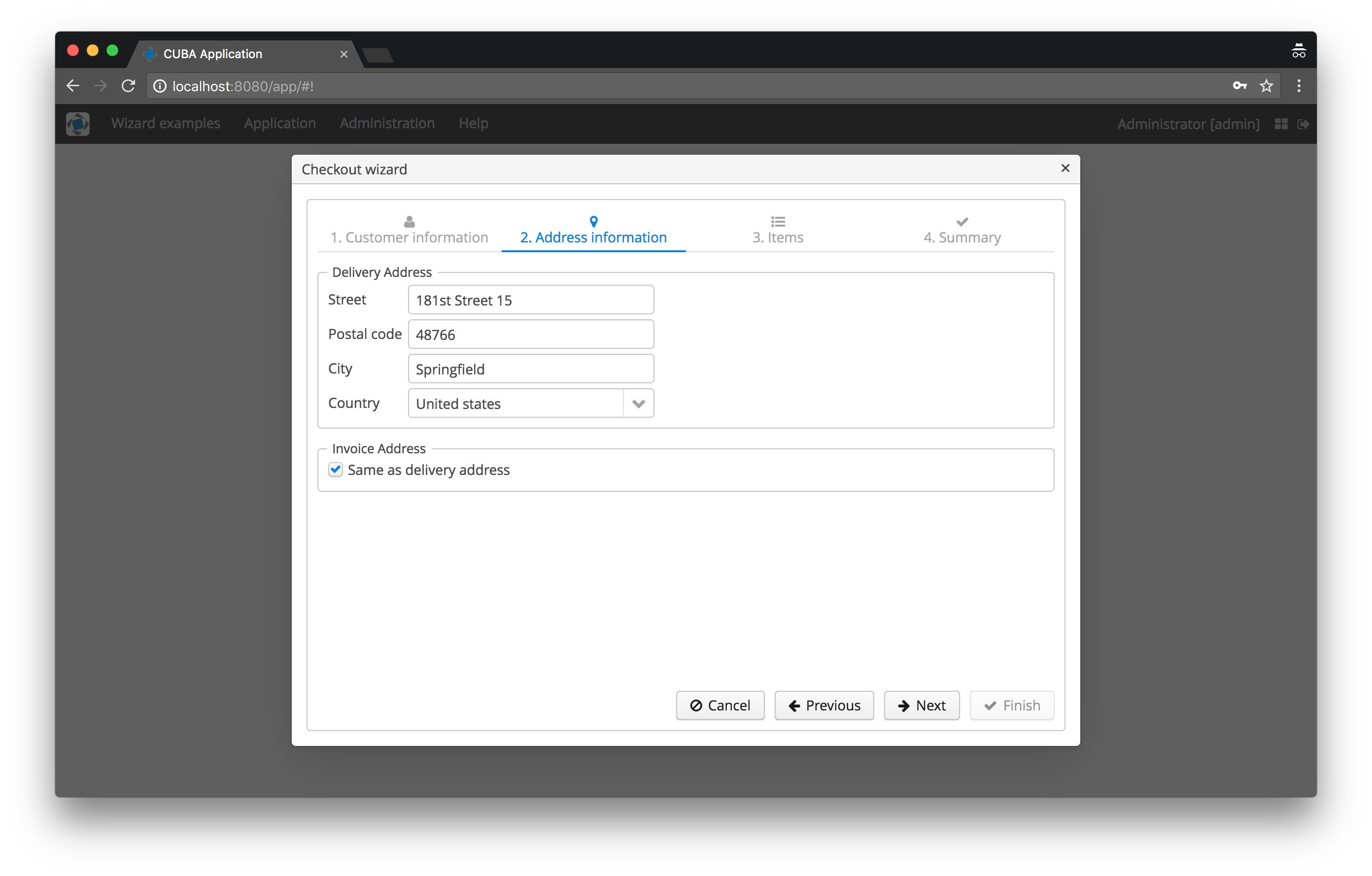Select the 1. Customer information tab
Screen dimensions: 1372x876
(x=409, y=231)
